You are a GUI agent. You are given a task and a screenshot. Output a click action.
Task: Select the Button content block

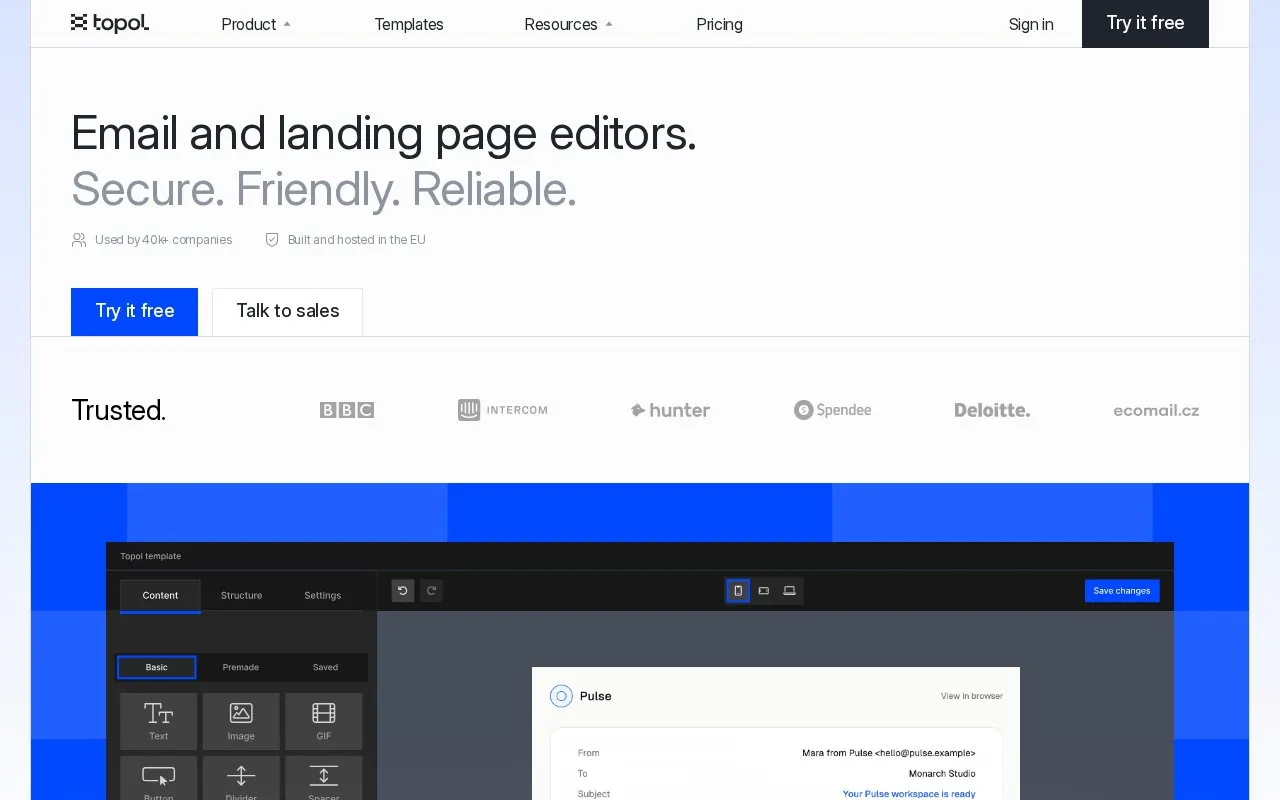159,778
